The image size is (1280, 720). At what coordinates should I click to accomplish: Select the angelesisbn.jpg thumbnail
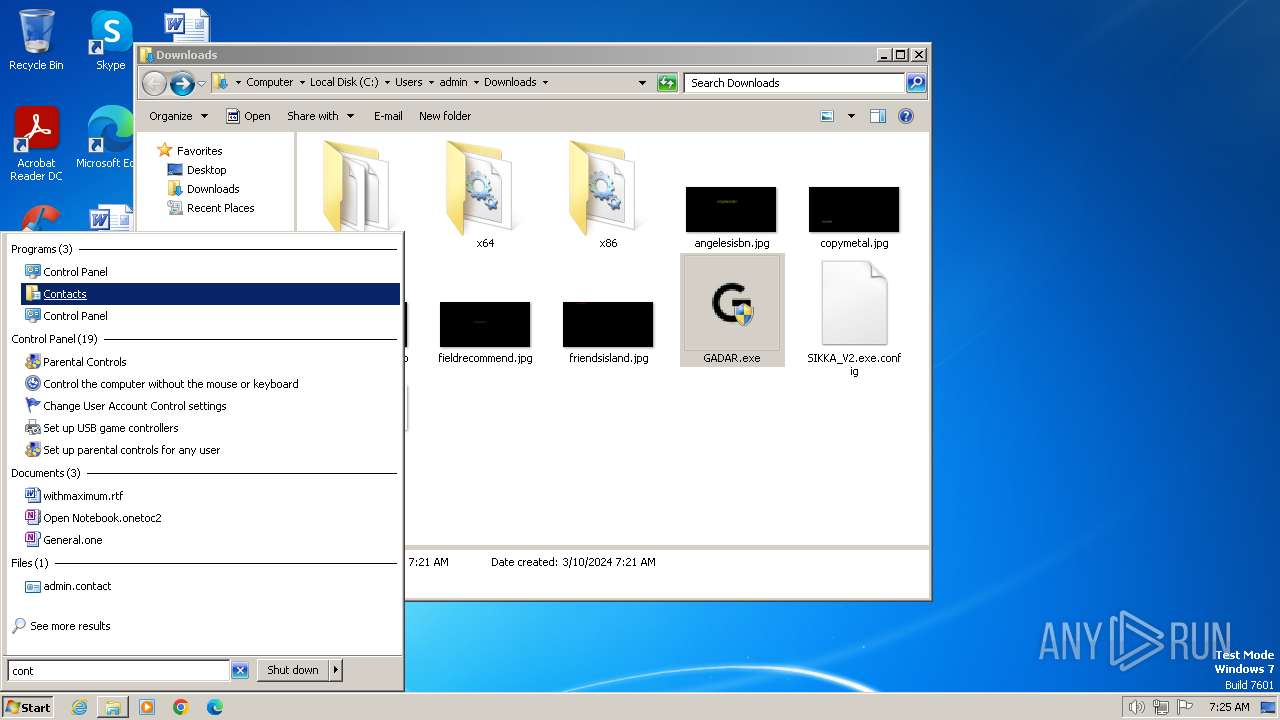coord(731,217)
